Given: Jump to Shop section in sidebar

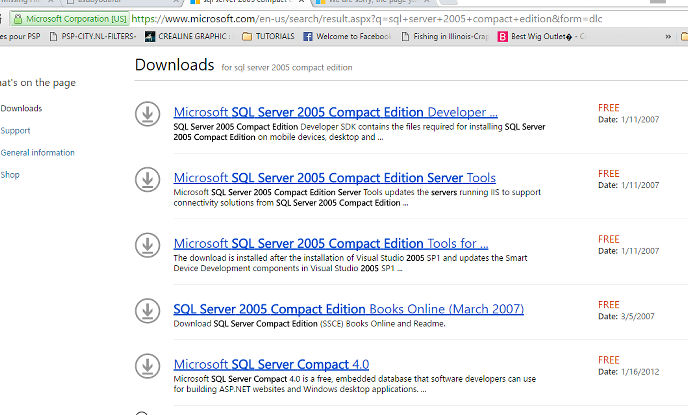Looking at the screenshot, I should pyautogui.click(x=10, y=175).
